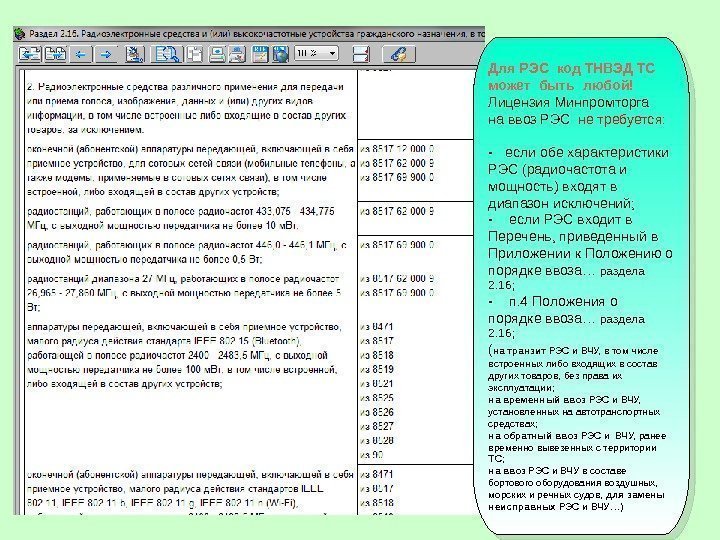Image resolution: width=720 pixels, height=540 pixels.
Task: Select code 'из 8471' in Bluetooth row
Action: point(377,327)
